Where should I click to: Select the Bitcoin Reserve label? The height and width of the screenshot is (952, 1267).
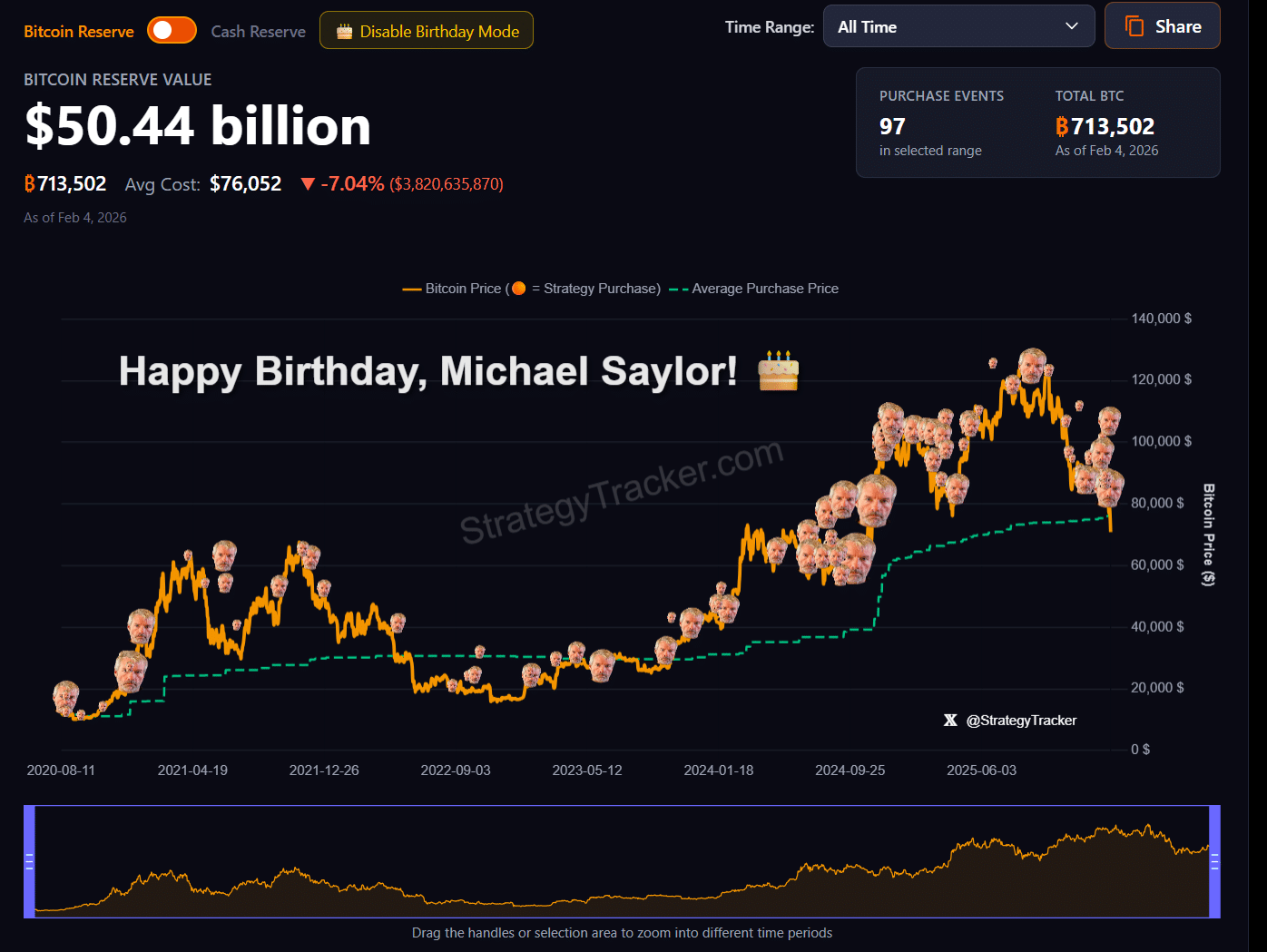(79, 32)
